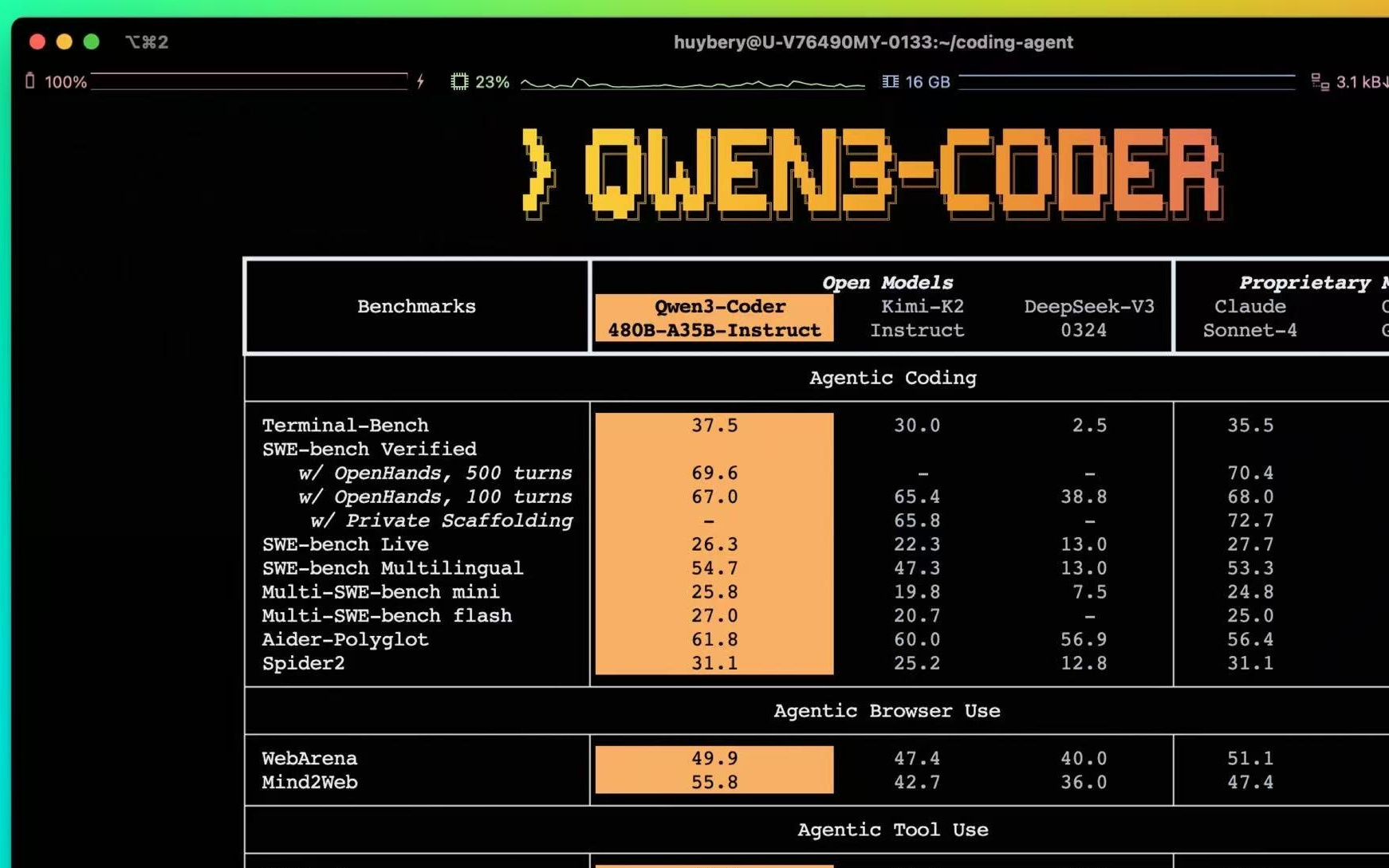Click the 'Claude Sonnet-4' column header
Viewport: 1389px width, 868px height.
1249,318
